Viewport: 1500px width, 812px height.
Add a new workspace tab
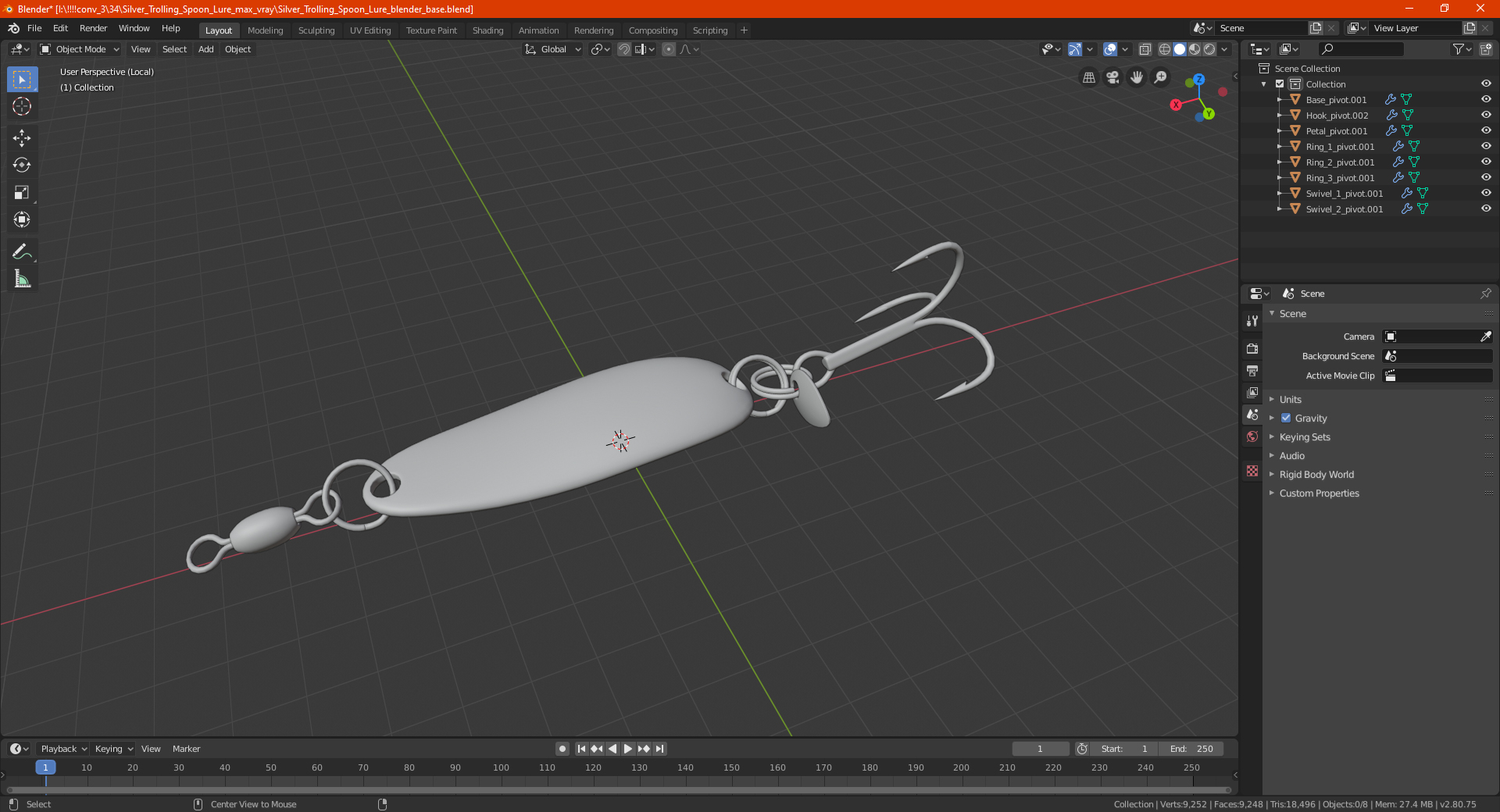point(744,30)
